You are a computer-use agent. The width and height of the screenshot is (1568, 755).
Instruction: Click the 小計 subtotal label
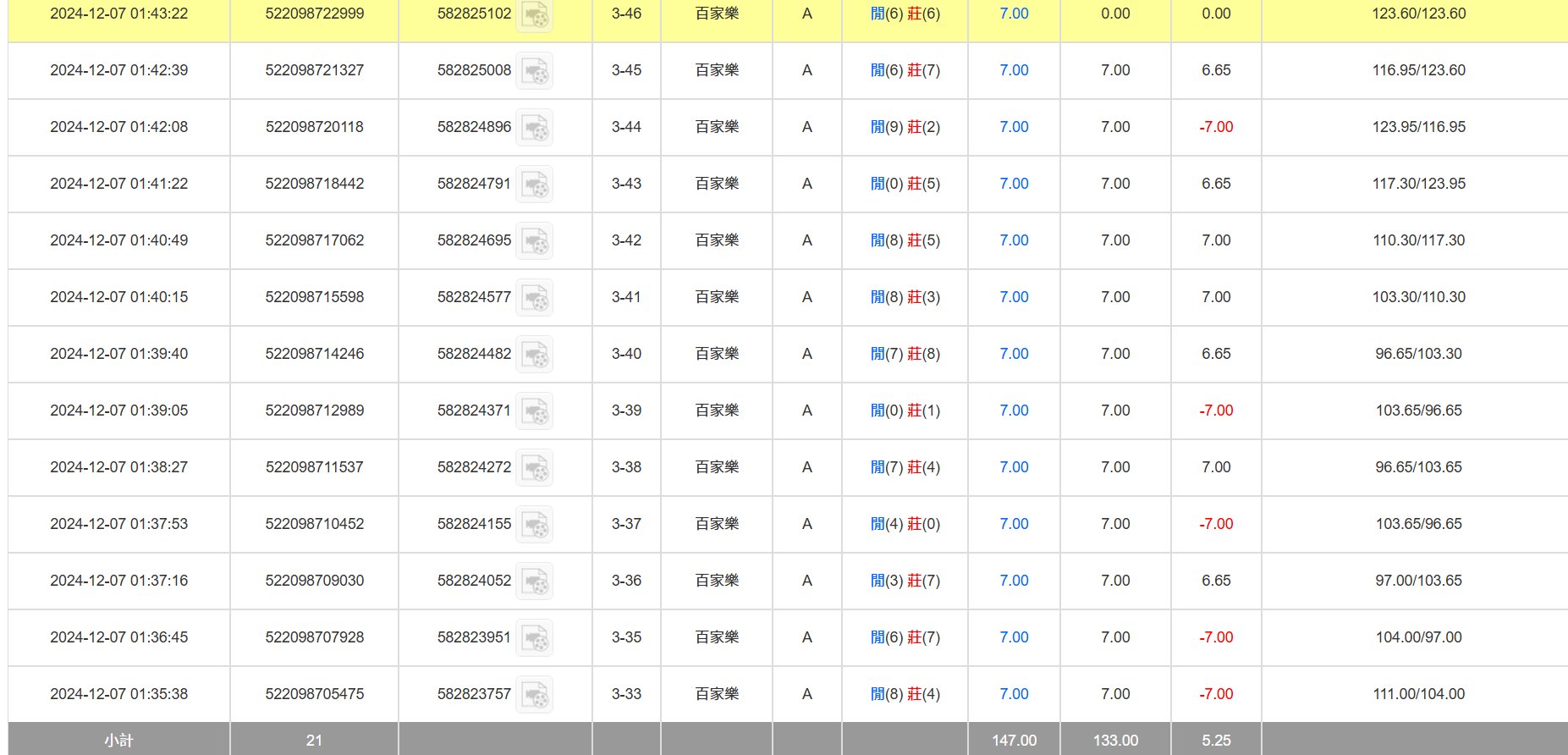pyautogui.click(x=118, y=741)
